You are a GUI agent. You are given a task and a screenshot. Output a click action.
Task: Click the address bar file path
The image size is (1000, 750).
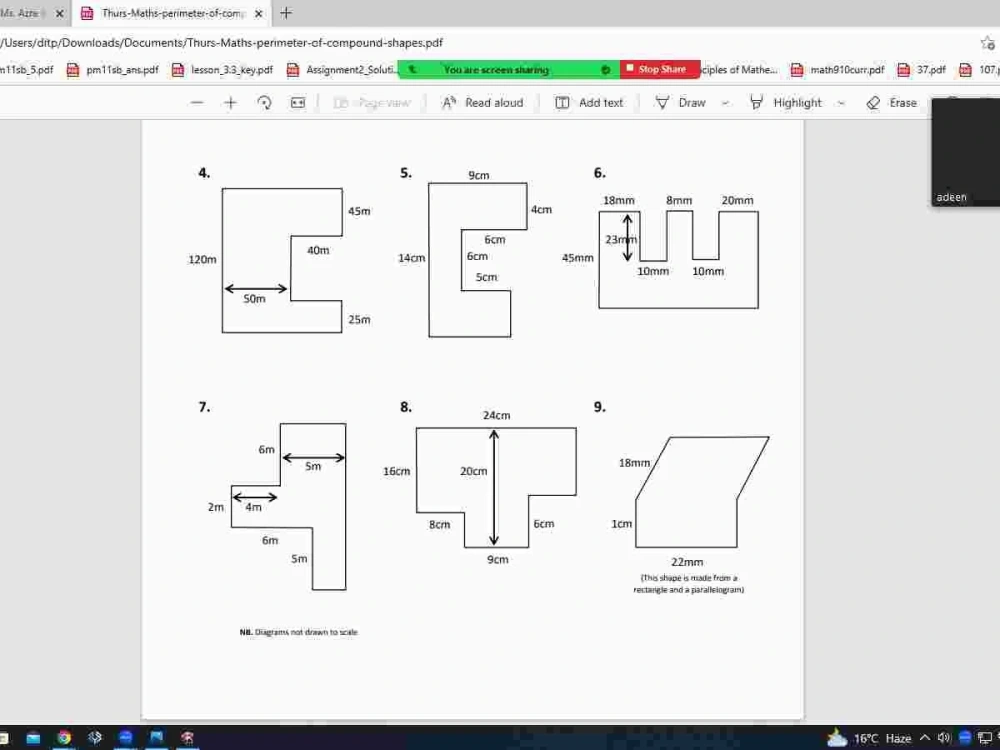point(221,43)
